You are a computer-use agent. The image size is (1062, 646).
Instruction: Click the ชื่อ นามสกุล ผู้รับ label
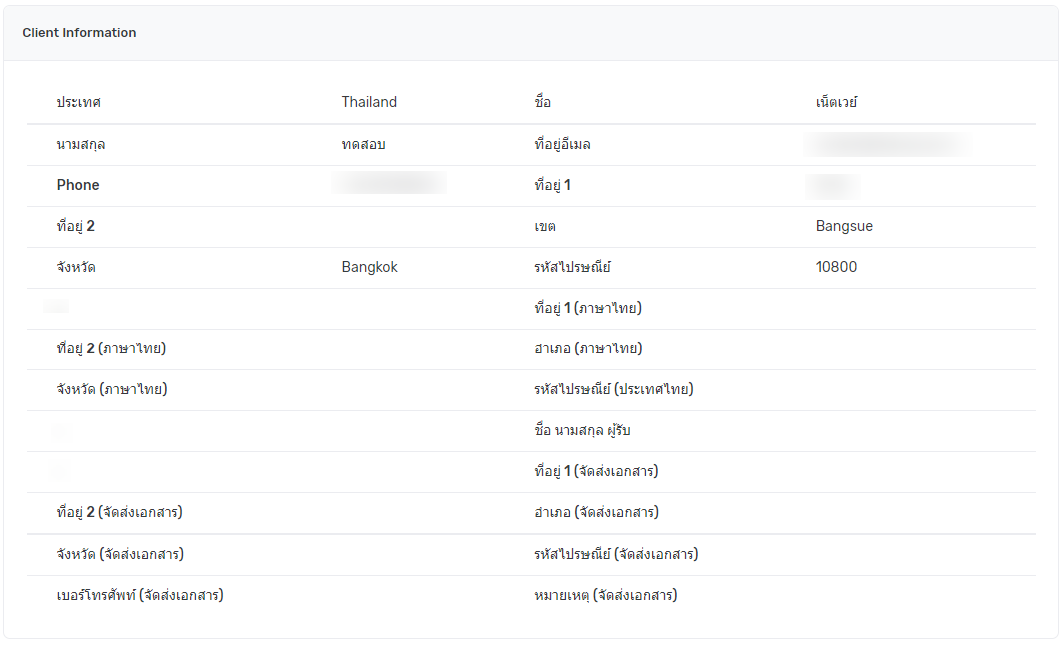[583, 430]
